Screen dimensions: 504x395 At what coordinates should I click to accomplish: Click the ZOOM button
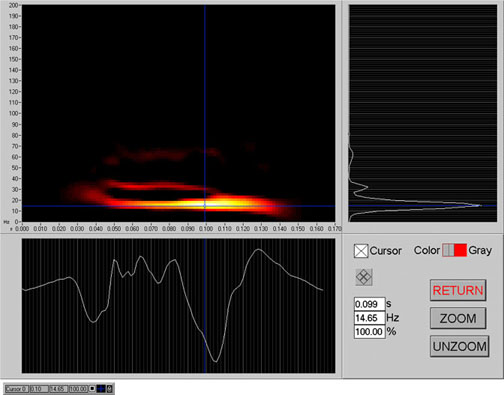point(458,318)
